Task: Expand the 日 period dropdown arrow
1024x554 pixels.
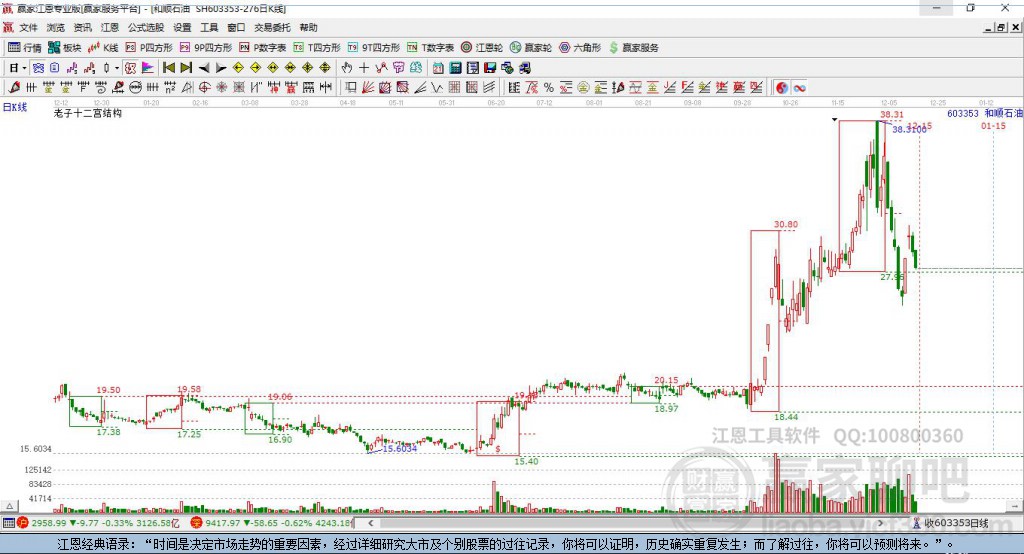Action: click(x=24, y=68)
